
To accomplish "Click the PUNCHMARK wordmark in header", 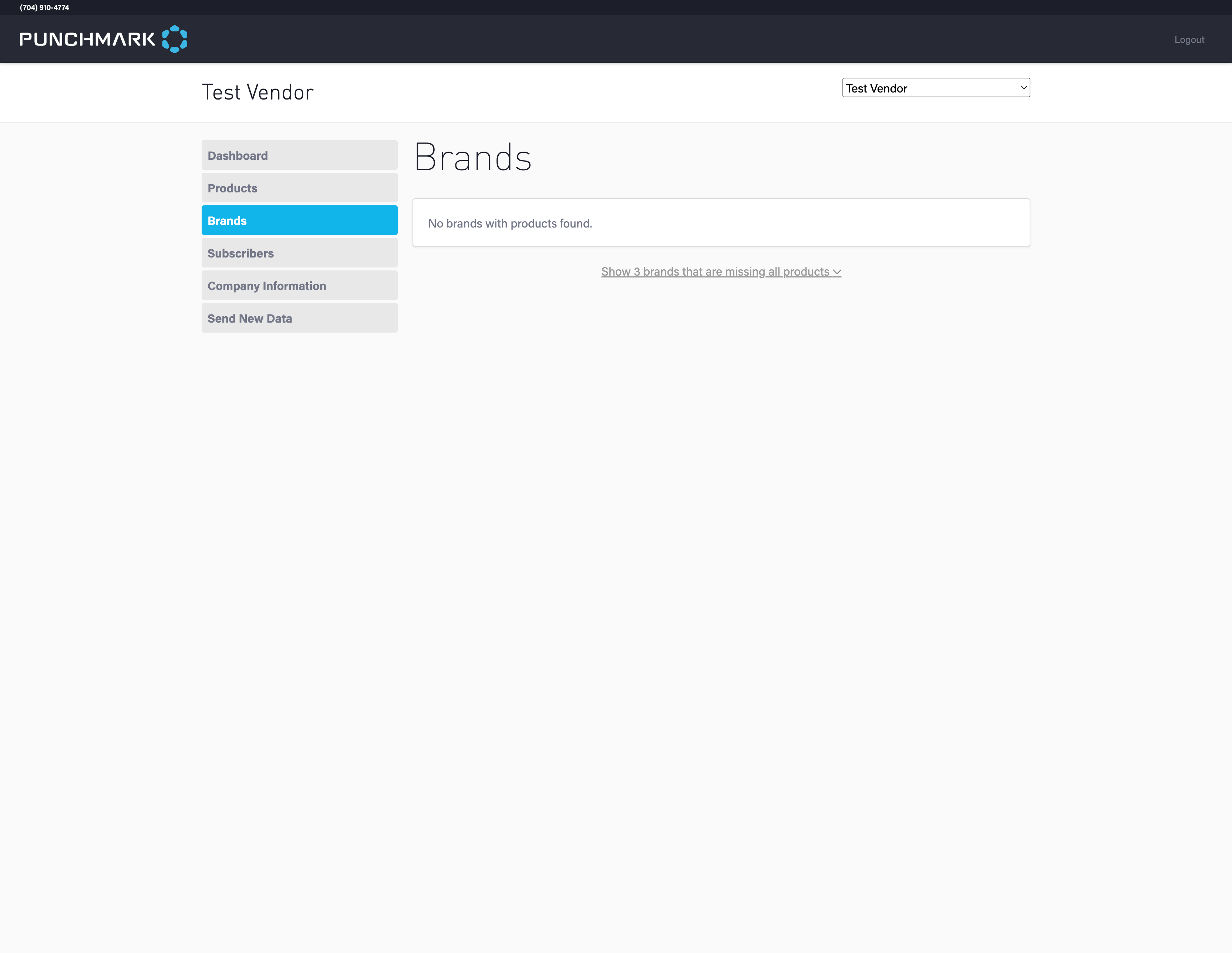I will click(87, 39).
